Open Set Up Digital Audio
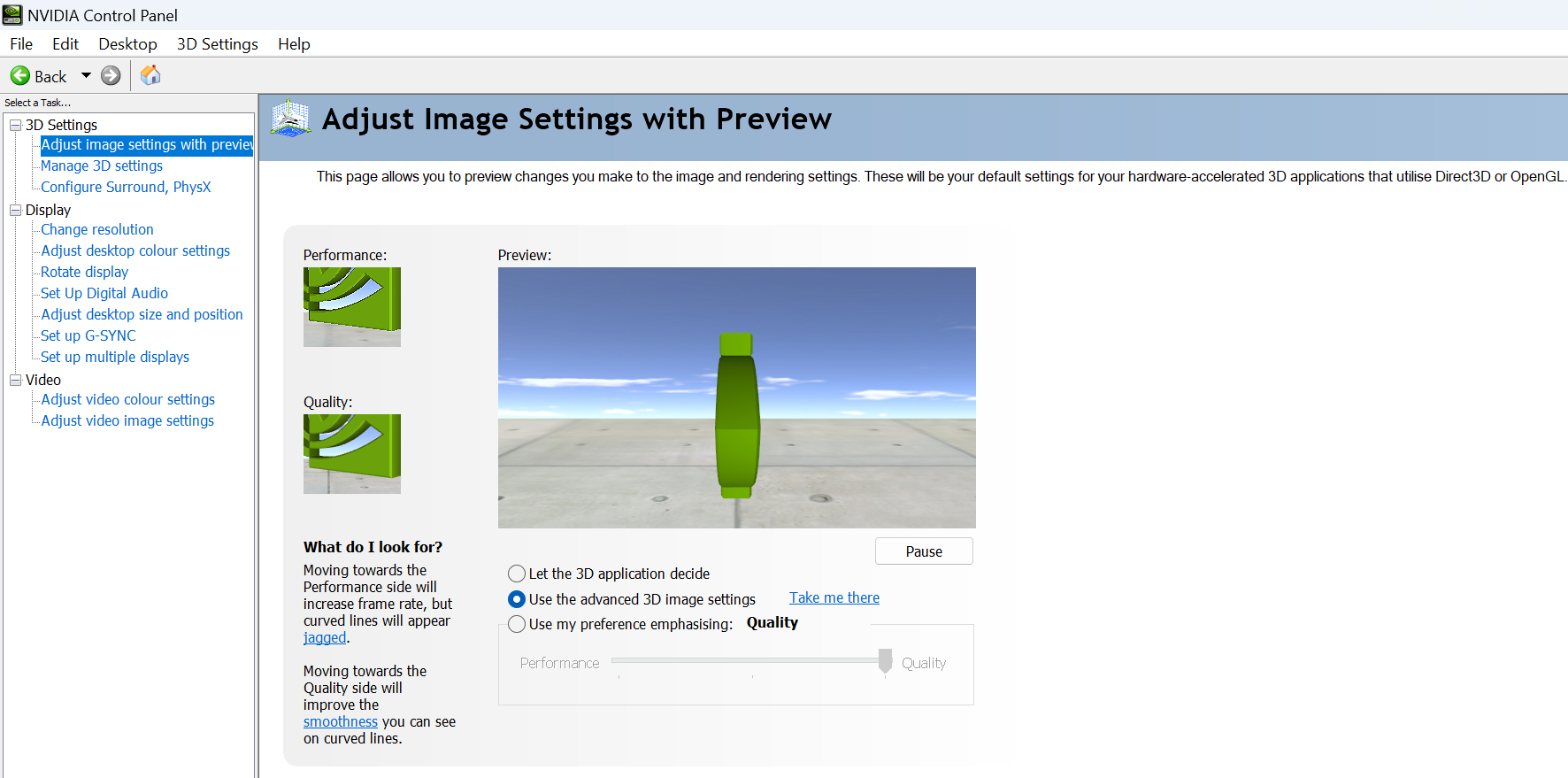This screenshot has height=778, width=1568. pos(104,293)
